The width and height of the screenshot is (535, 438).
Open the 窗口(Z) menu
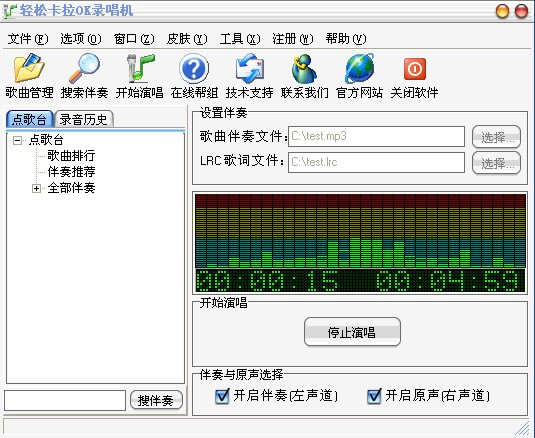pos(134,39)
